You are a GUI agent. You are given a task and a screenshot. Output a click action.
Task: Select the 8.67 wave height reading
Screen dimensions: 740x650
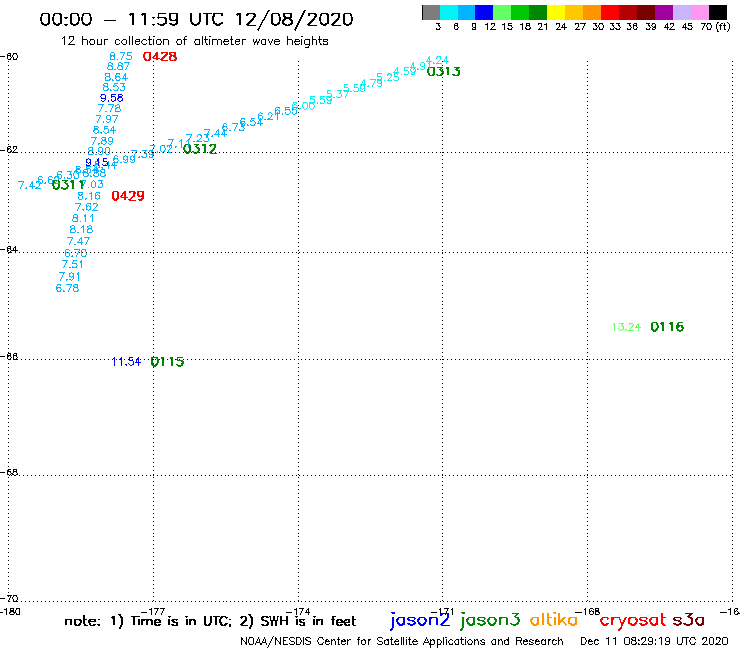click(x=118, y=67)
